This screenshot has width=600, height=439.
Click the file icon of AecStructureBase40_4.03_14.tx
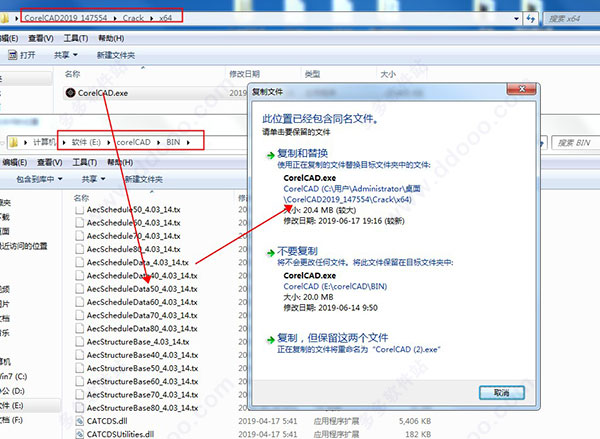pyautogui.click(x=80, y=355)
